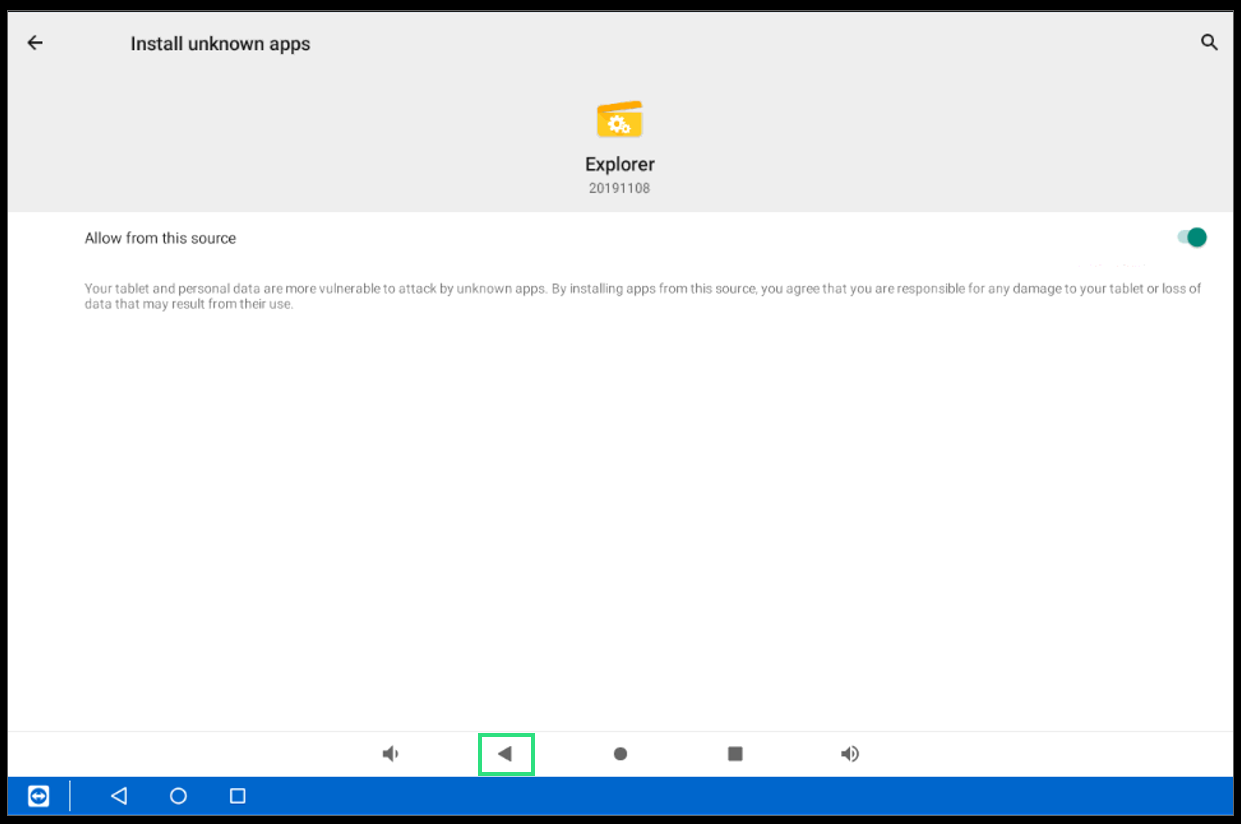
Task: Click the "Allow from this source" label
Action: point(160,238)
